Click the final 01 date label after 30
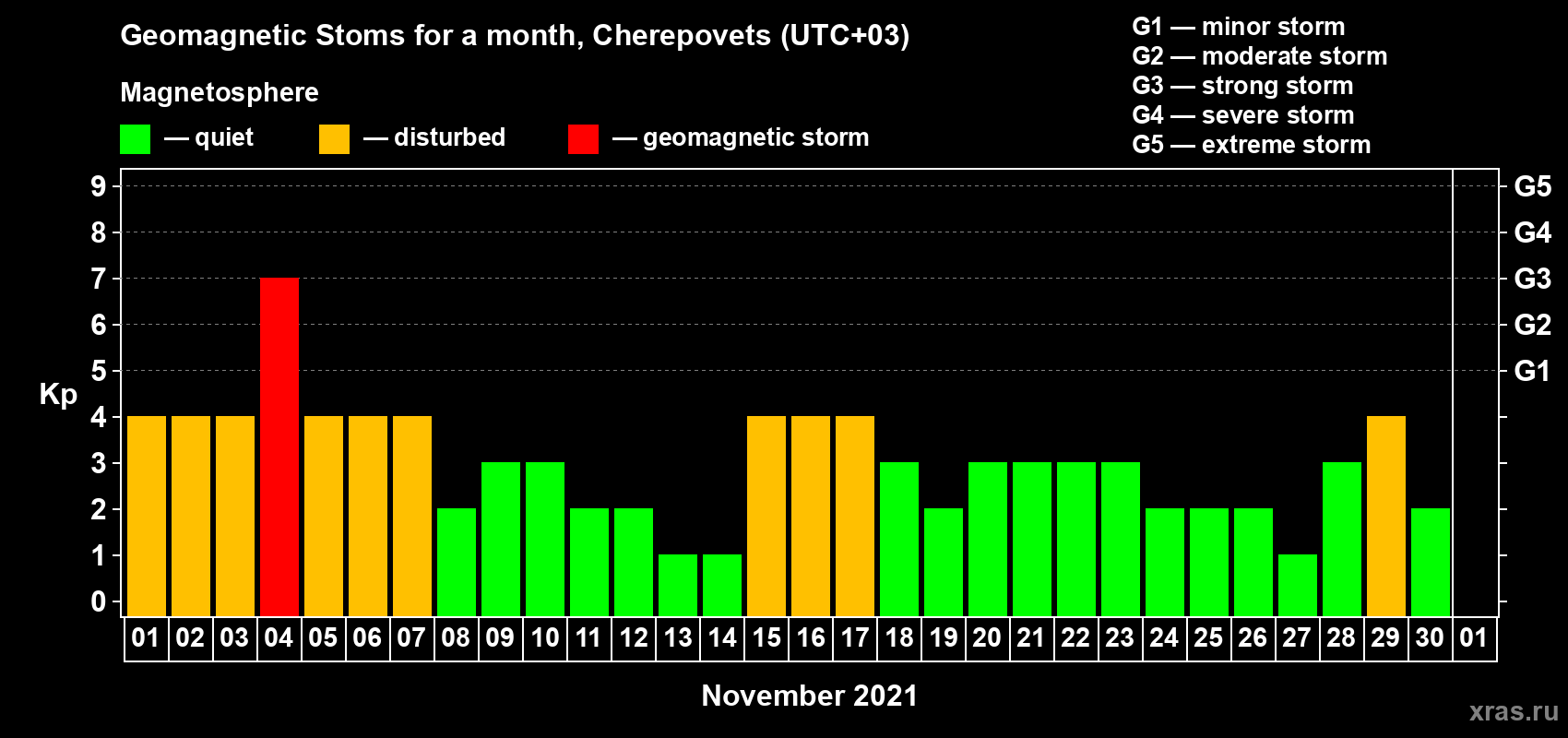 (1474, 638)
